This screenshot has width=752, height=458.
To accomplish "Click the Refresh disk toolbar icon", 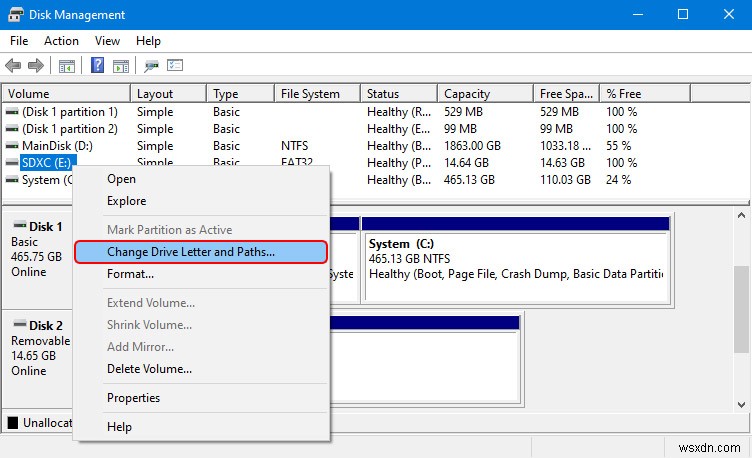I will (152, 66).
